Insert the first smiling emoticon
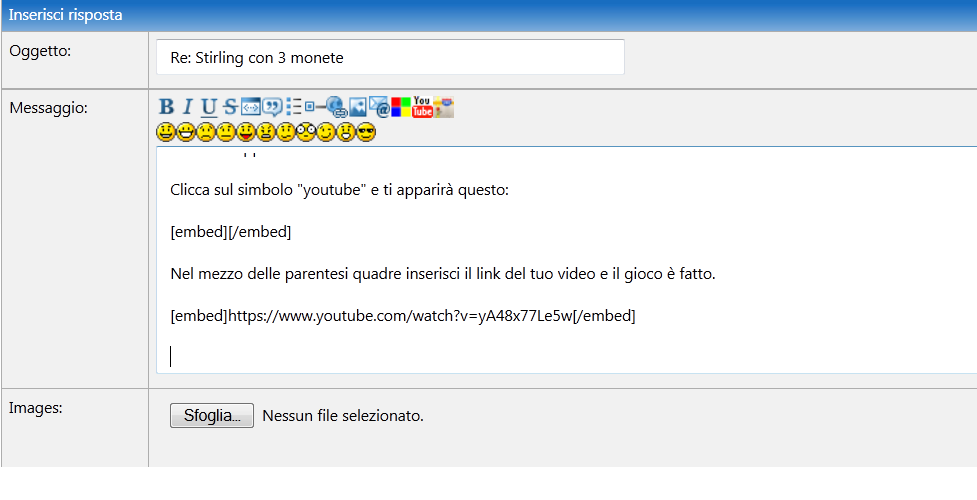The width and height of the screenshot is (977, 500). click(166, 132)
